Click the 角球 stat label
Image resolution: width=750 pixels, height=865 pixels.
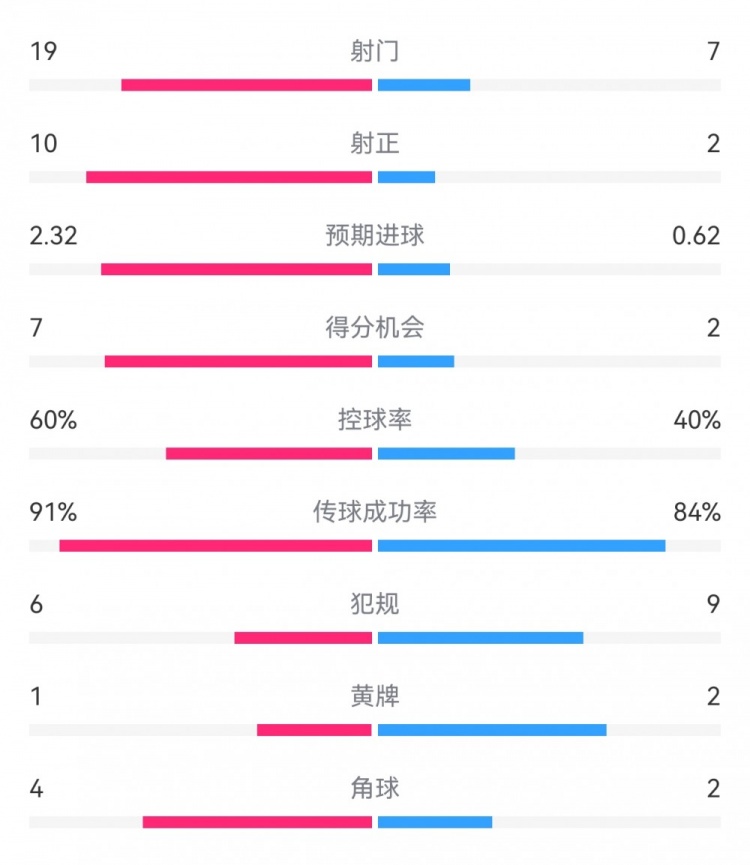[375, 788]
